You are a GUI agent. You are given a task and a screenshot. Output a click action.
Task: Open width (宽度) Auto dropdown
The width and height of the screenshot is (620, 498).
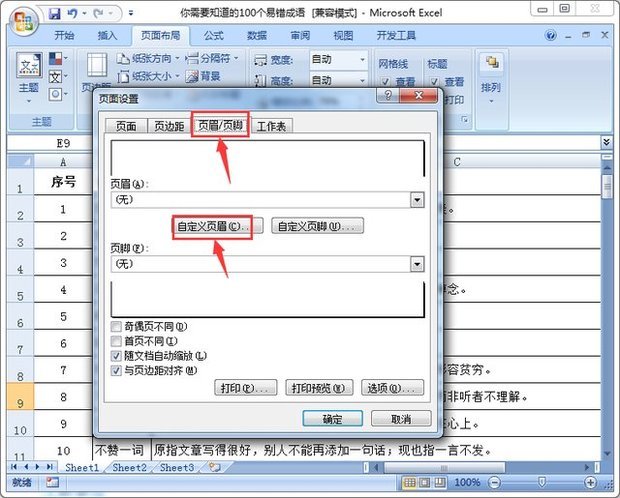[x=362, y=60]
